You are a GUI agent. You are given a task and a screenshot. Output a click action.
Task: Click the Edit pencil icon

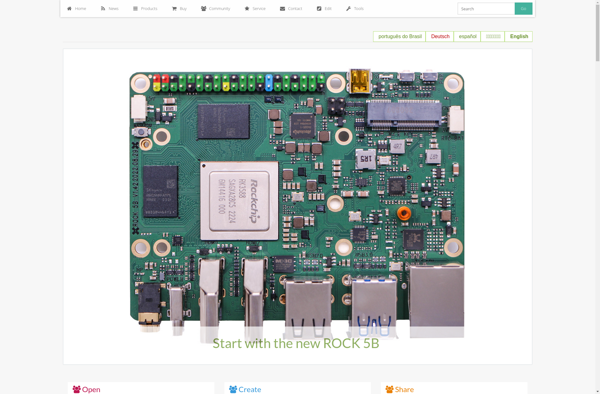click(x=319, y=8)
